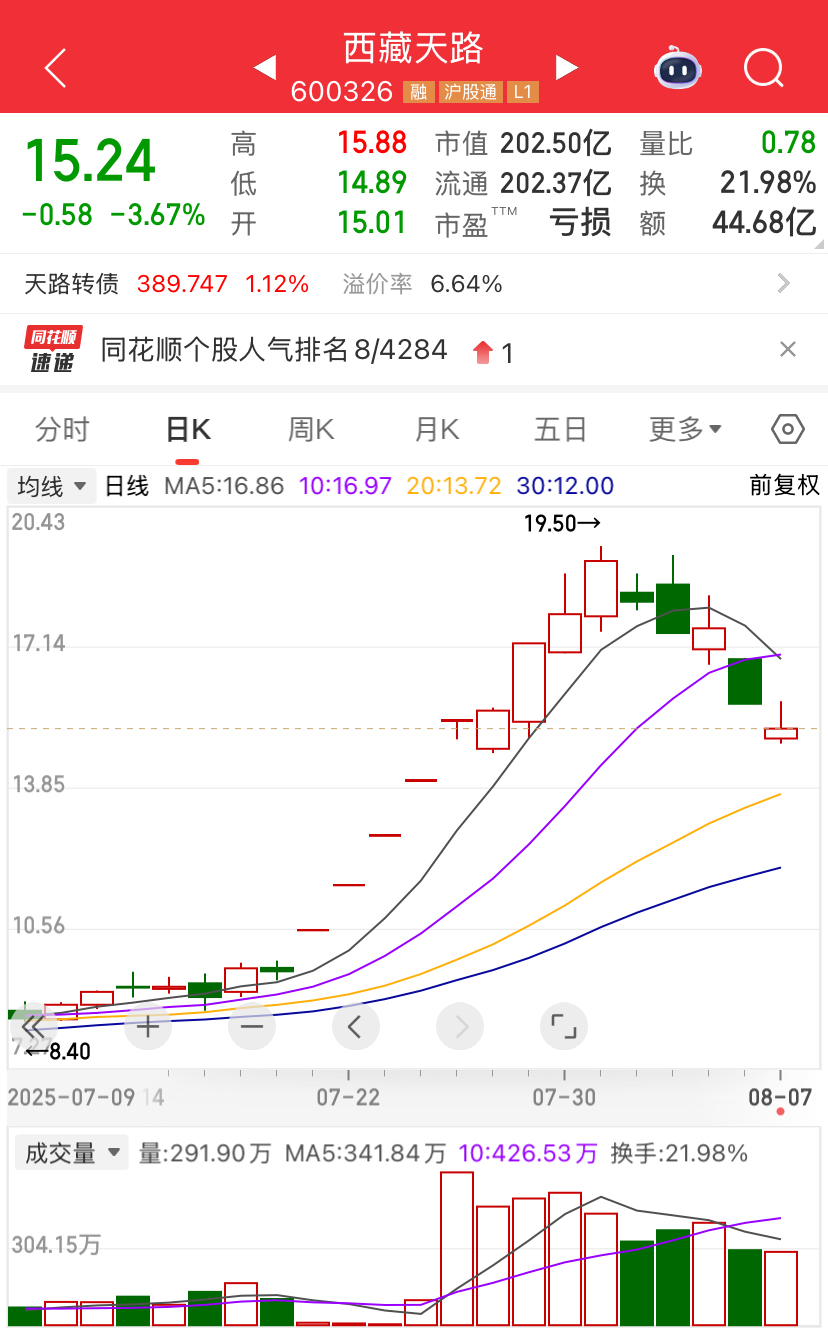Expand 均线 indicator dropdown

click(53, 486)
